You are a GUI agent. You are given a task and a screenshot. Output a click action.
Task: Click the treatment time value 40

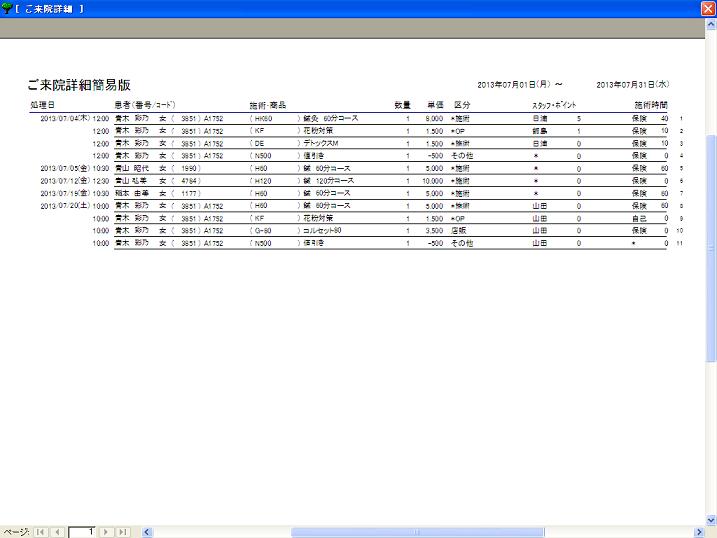[664, 118]
